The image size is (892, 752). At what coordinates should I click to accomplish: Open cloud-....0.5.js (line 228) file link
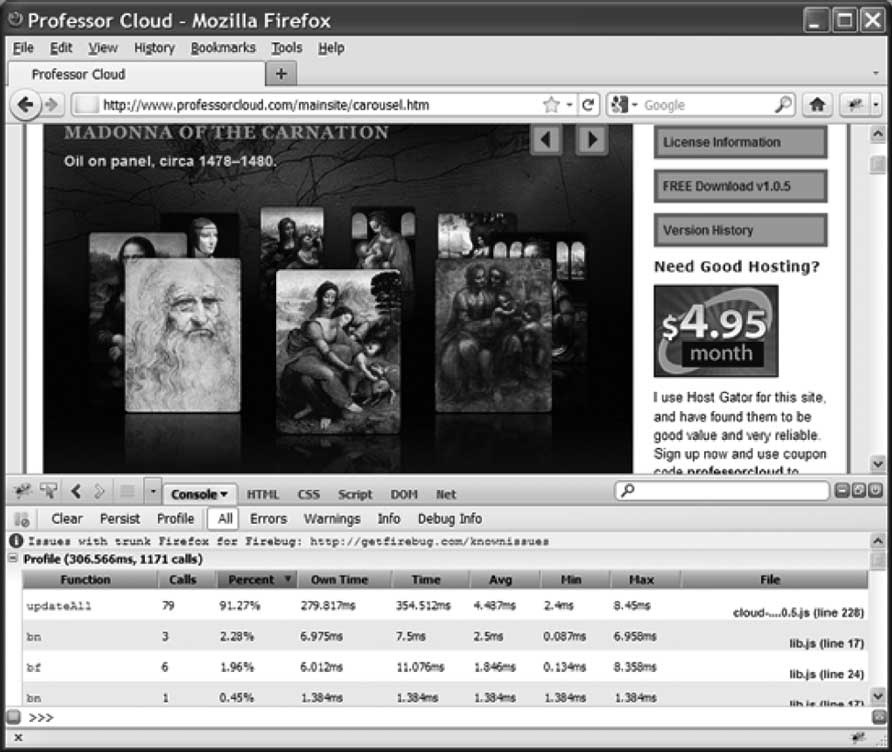(x=798, y=613)
